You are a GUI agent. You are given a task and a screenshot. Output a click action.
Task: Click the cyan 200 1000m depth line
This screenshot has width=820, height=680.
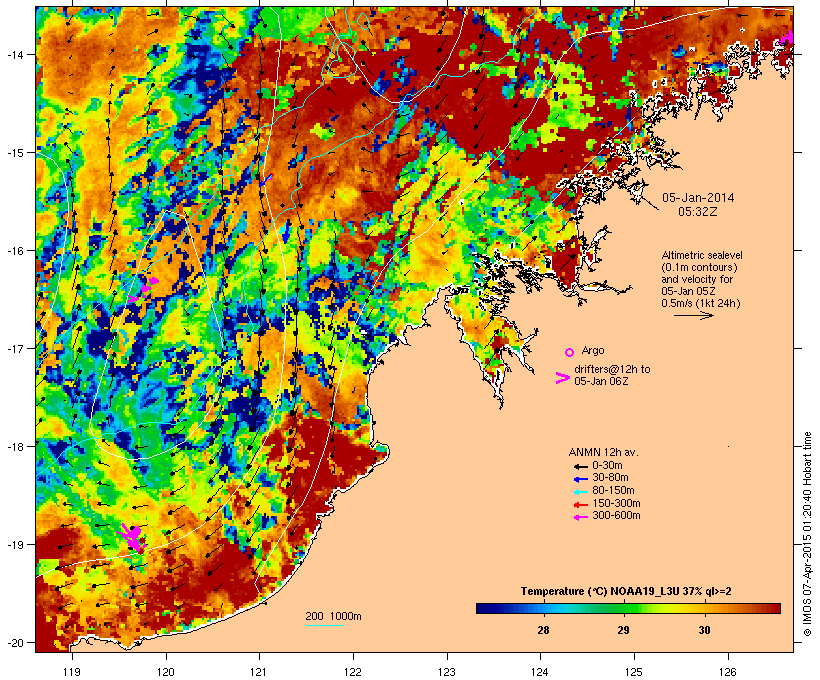point(324,626)
